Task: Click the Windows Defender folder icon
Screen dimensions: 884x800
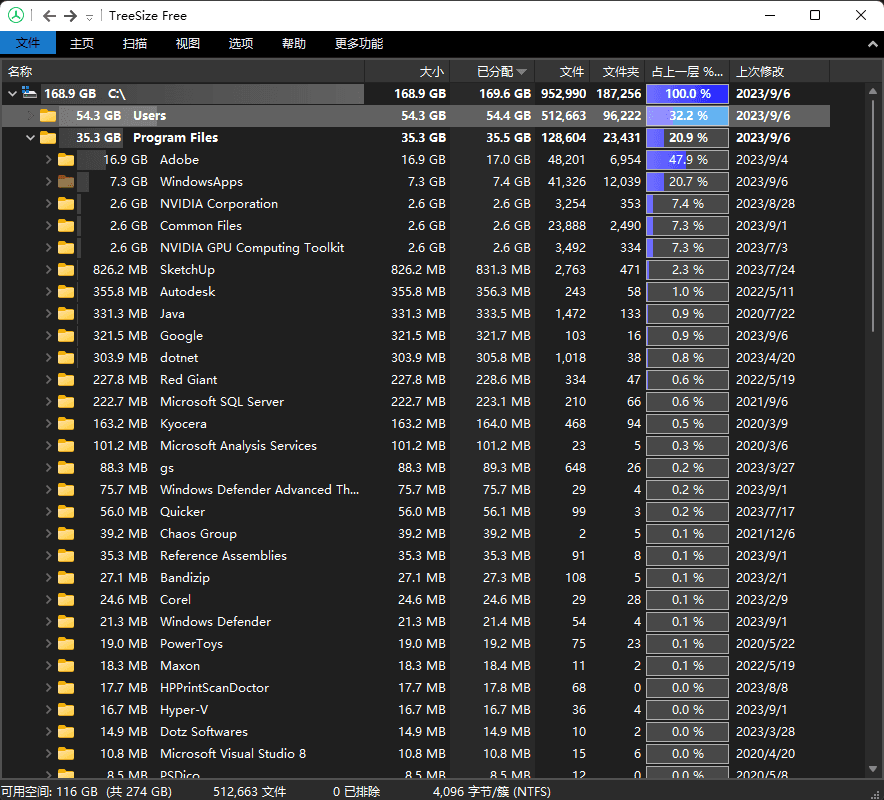Action: [66, 621]
